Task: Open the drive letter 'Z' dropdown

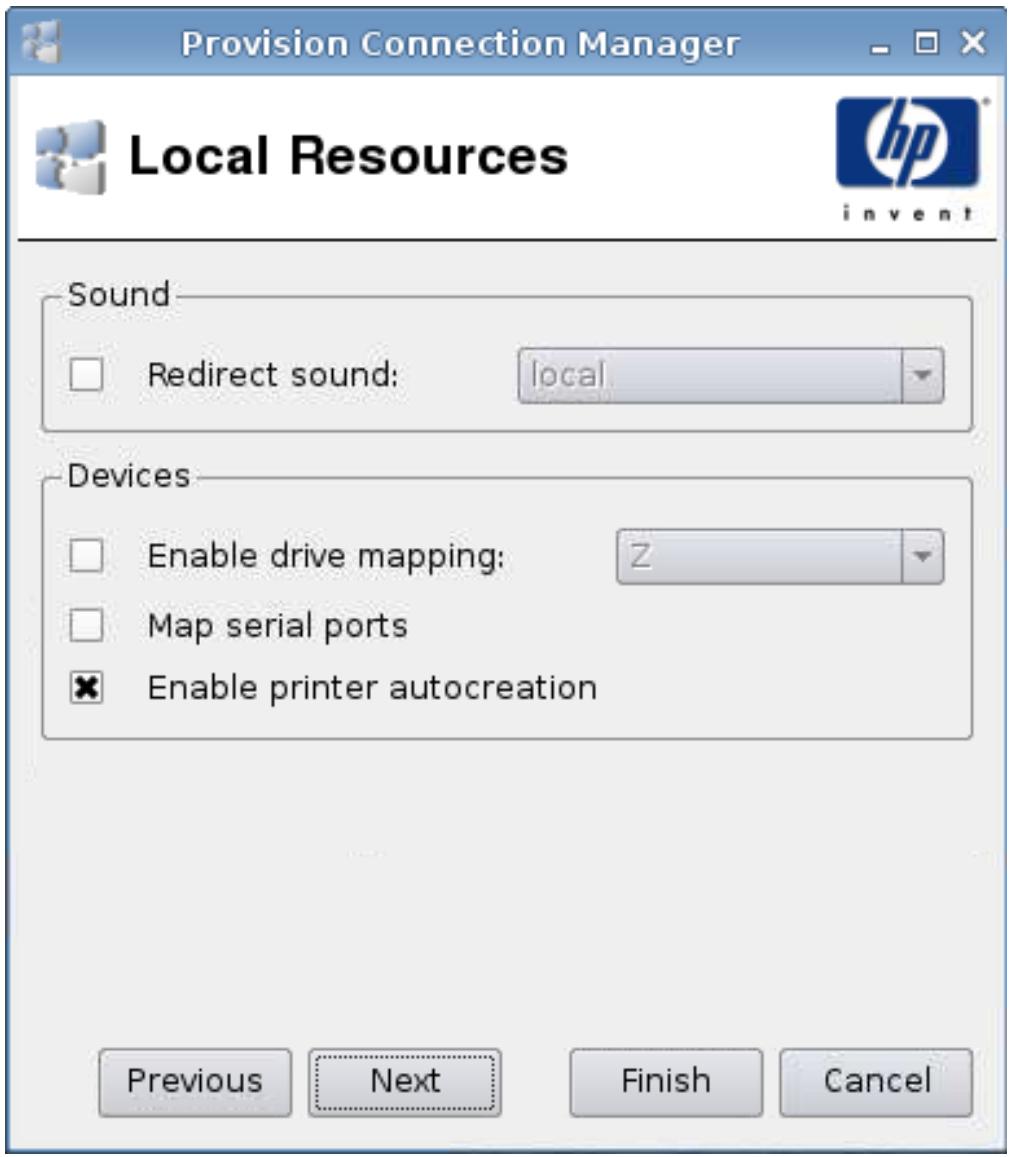Action: [x=780, y=556]
